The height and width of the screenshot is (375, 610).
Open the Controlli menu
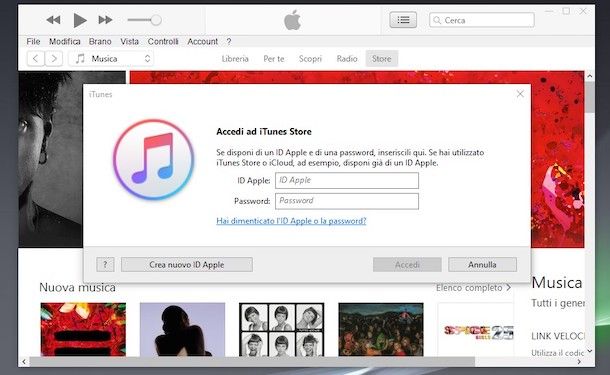[x=163, y=41]
